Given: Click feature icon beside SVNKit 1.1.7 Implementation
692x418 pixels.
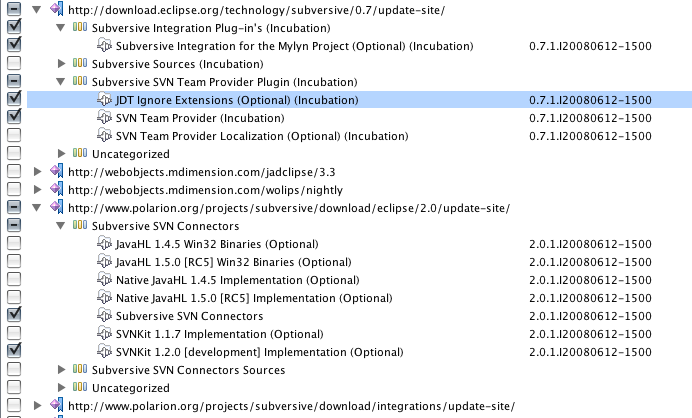Looking at the screenshot, I should pos(104,333).
